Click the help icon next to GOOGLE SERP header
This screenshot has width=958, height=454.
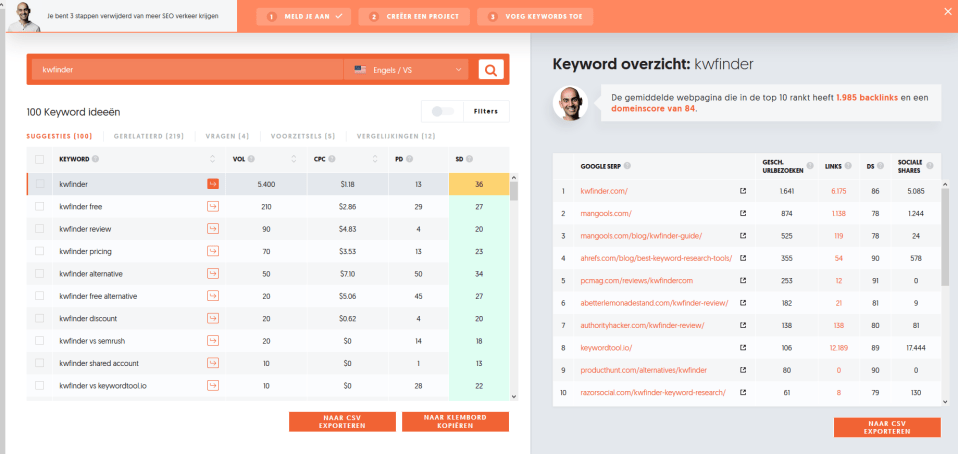627,166
